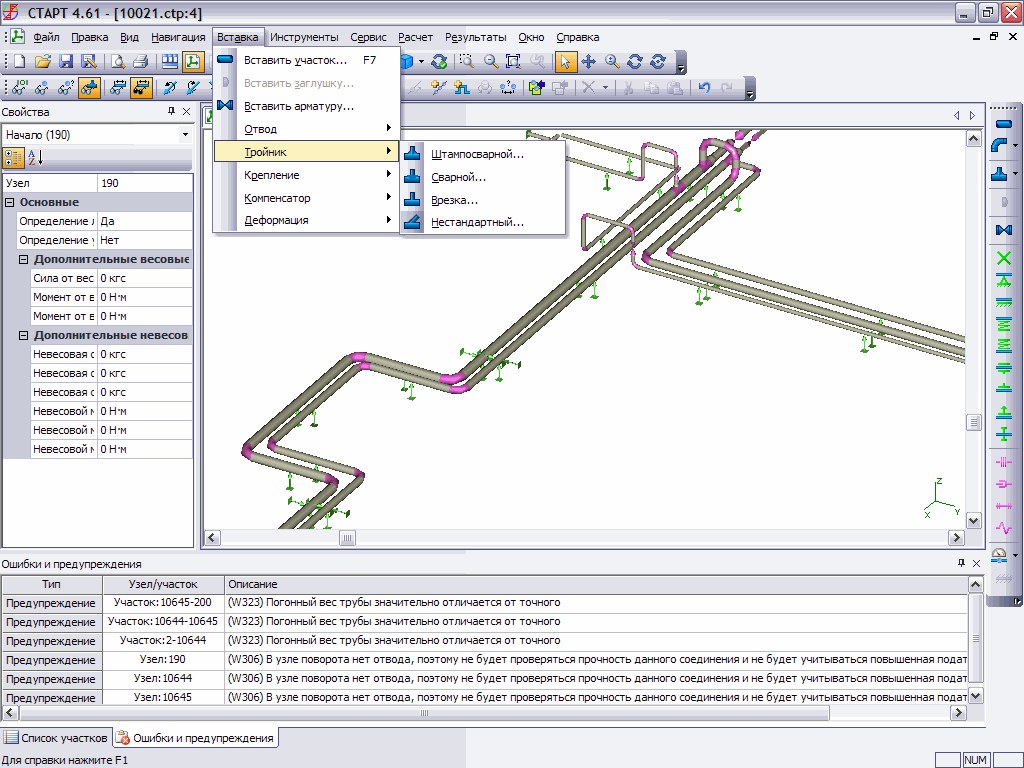The image size is (1024, 768).
Task: Collapse the Основные property group
Action: coord(10,202)
